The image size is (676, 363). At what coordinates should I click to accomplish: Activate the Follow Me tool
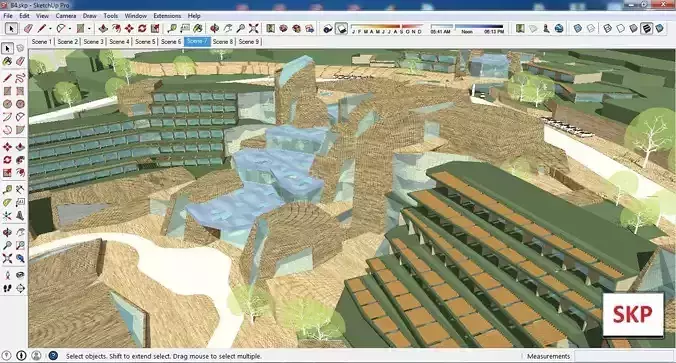[x=20, y=160]
